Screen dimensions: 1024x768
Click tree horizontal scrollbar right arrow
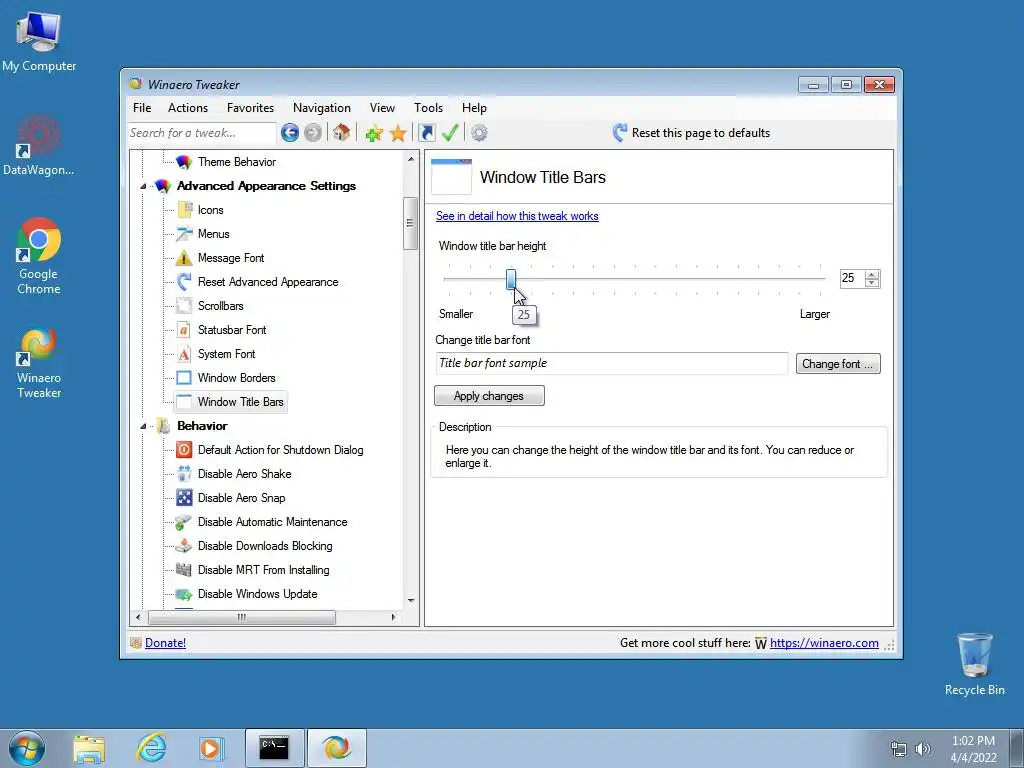(393, 617)
